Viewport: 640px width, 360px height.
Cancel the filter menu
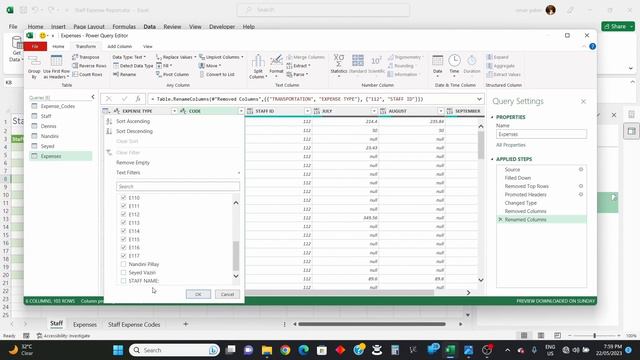227,294
